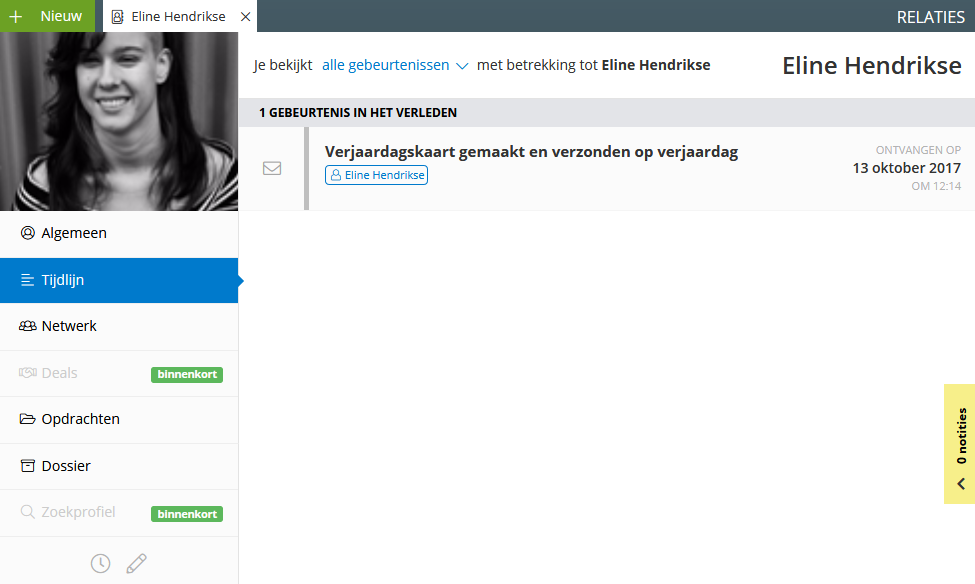The width and height of the screenshot is (975, 584).
Task: Click the Opdrachten folder icon
Action: (x=27, y=419)
